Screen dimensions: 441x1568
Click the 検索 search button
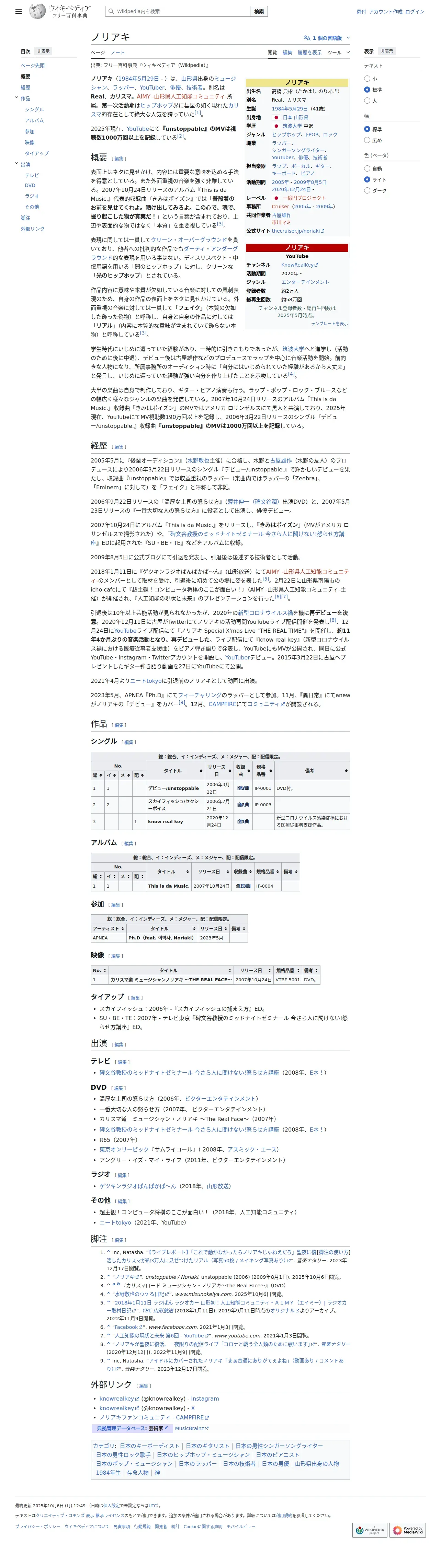(259, 11)
